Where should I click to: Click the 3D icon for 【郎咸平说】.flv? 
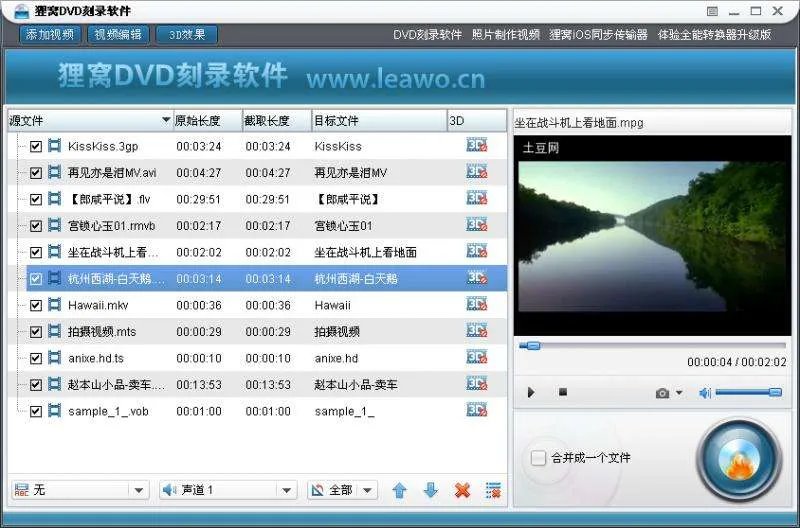coord(477,198)
